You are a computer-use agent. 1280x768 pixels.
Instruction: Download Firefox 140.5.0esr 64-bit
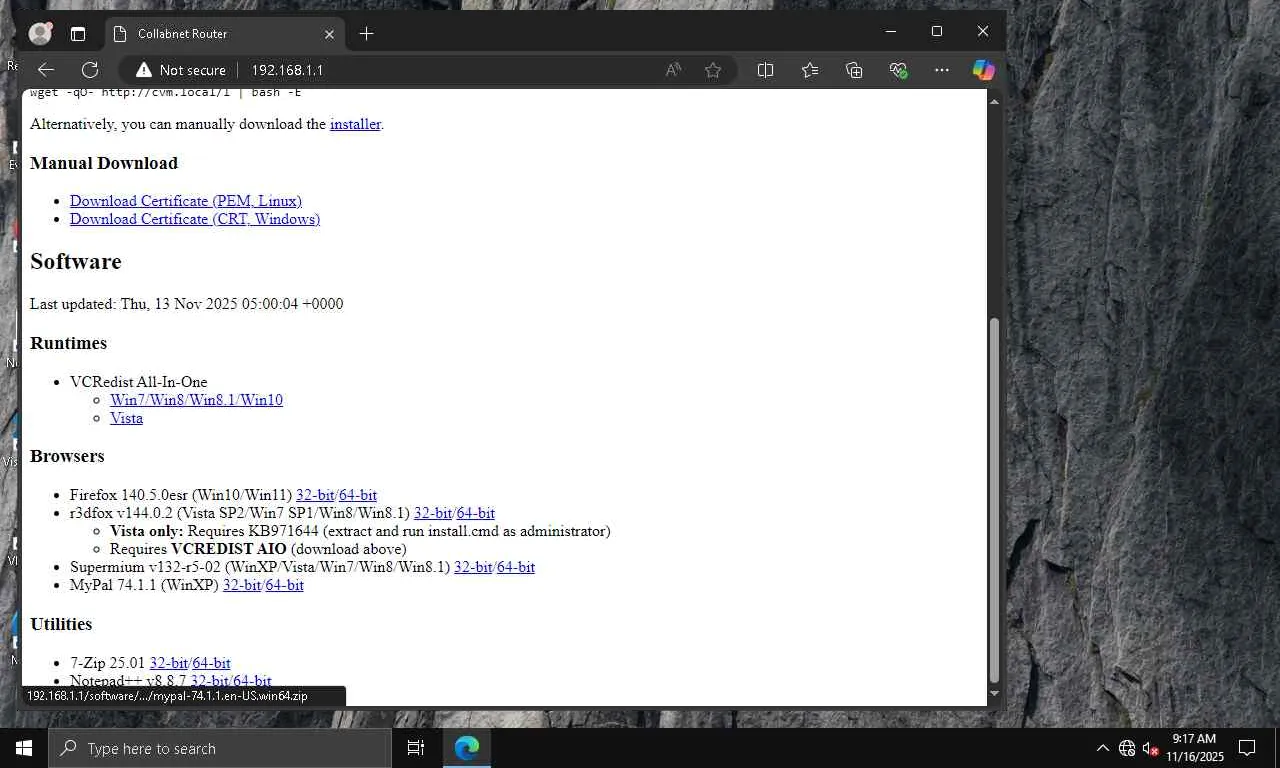pyautogui.click(x=358, y=495)
